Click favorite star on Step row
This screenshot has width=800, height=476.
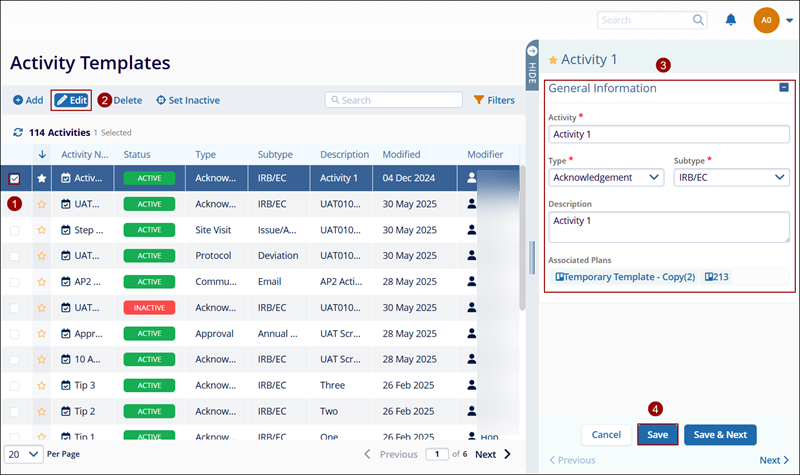tap(42, 230)
